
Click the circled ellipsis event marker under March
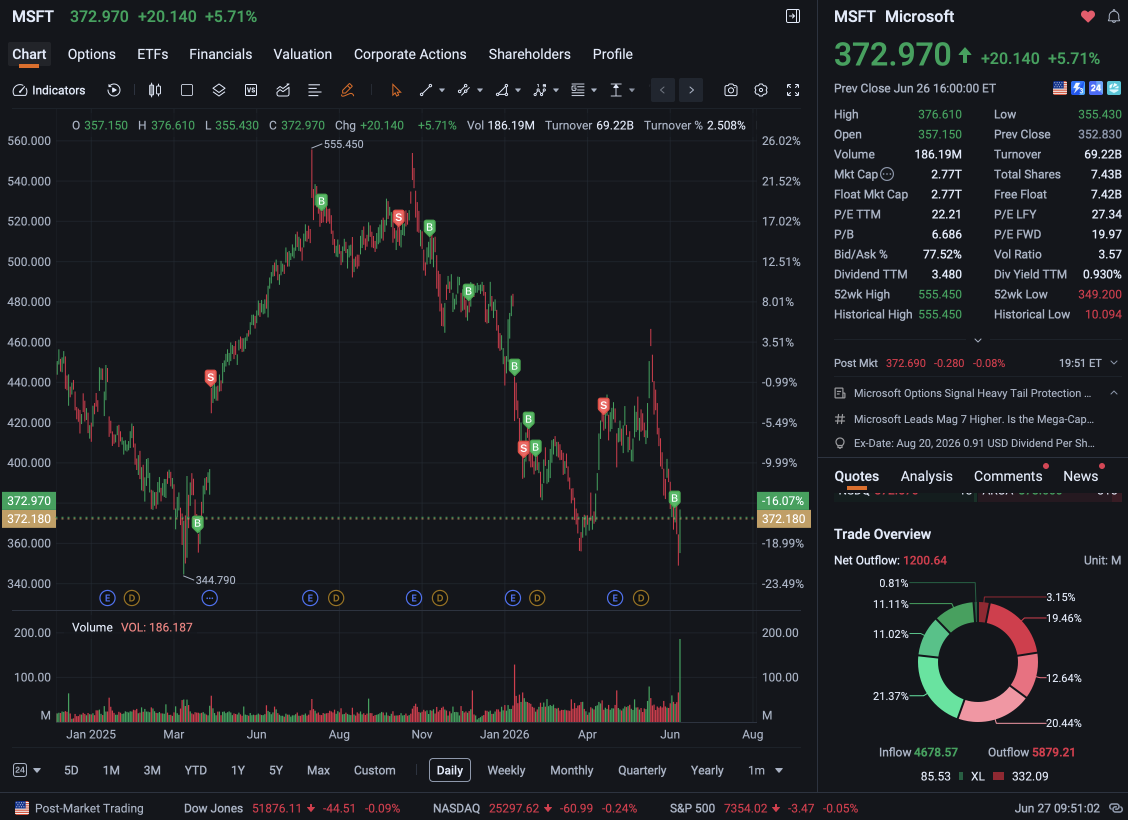click(209, 598)
